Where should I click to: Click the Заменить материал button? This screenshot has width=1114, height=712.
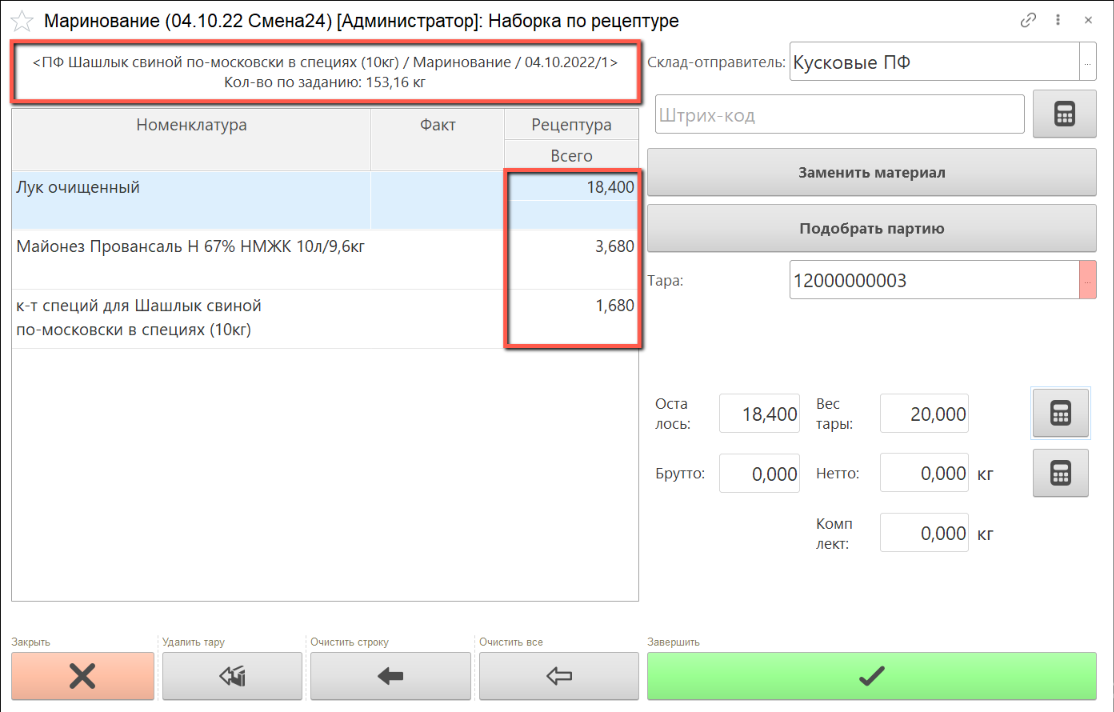point(872,173)
